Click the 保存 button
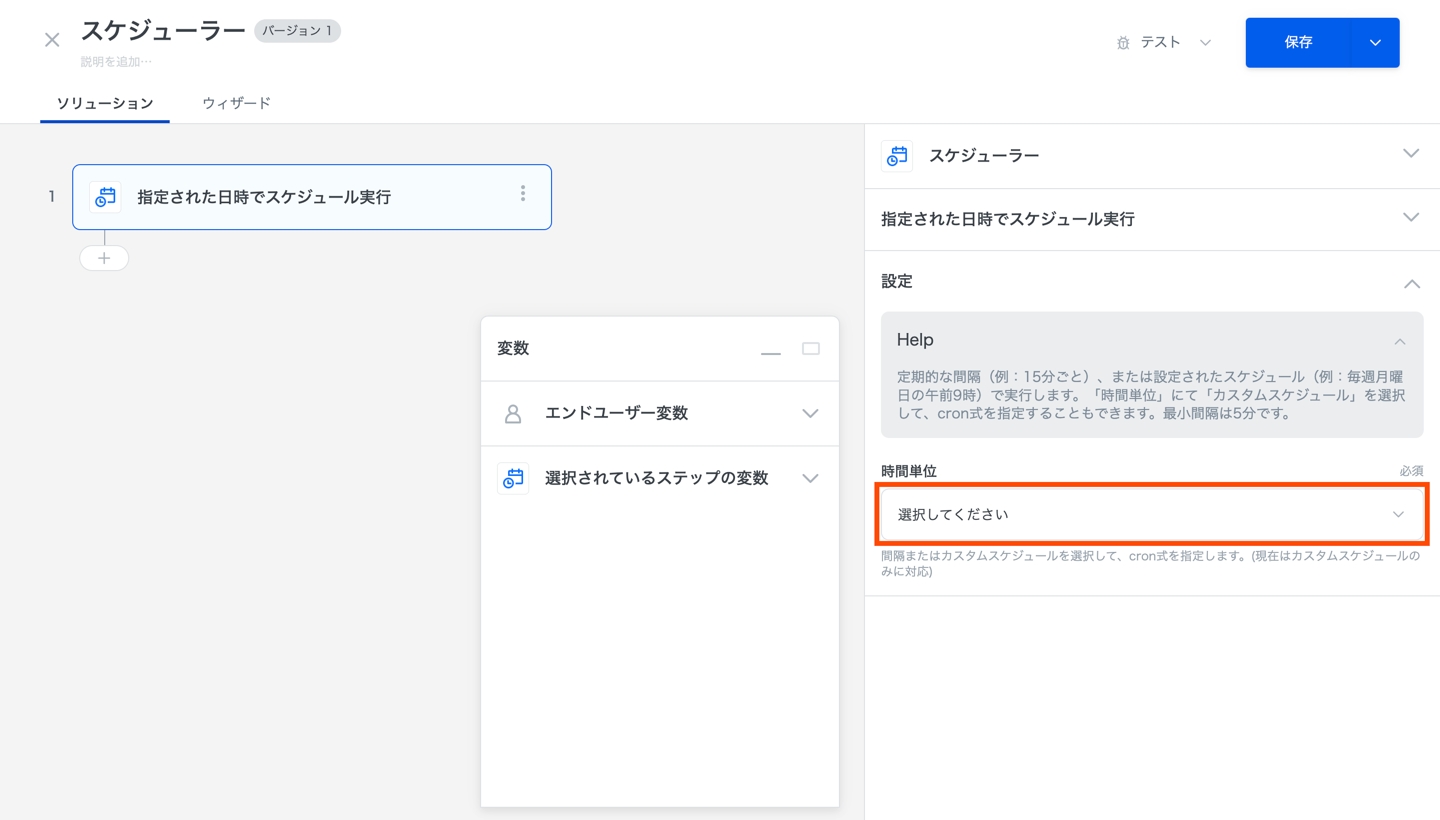 1298,43
